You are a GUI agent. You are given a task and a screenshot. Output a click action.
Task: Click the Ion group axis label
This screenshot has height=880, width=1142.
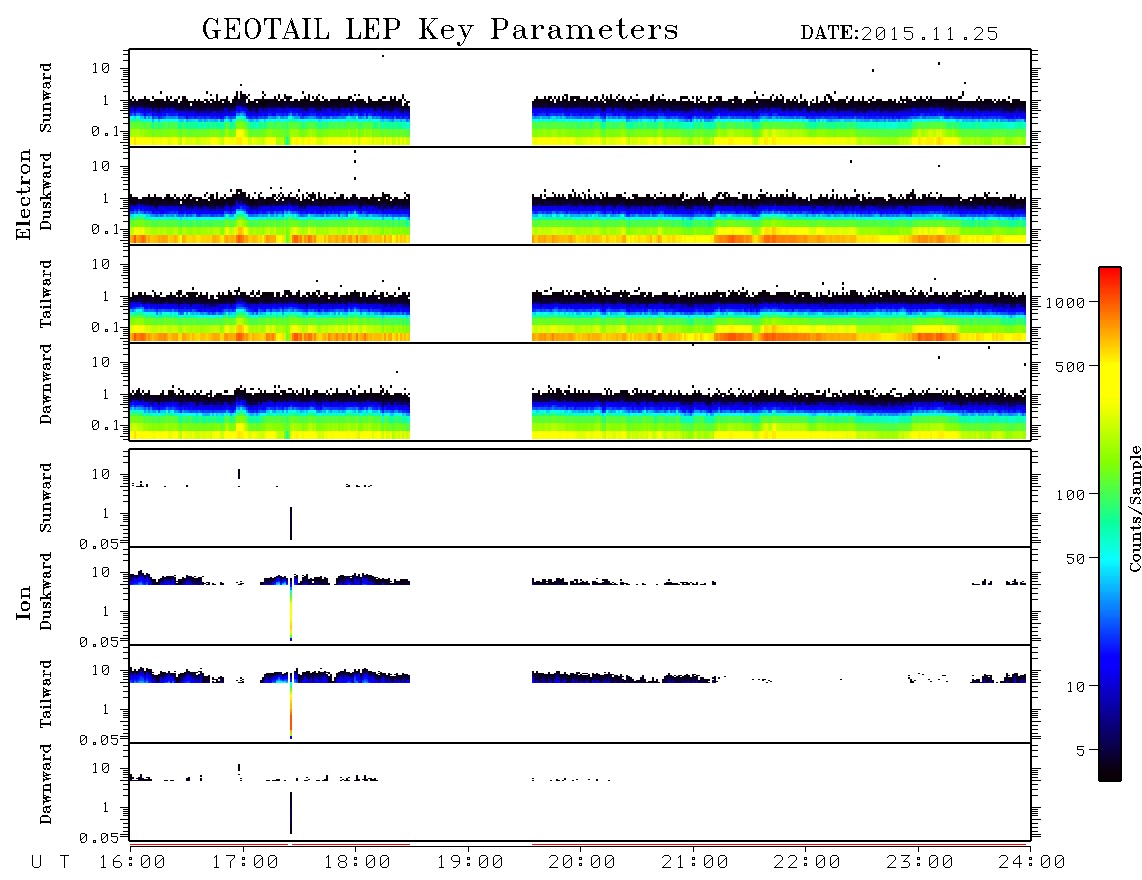[23, 602]
